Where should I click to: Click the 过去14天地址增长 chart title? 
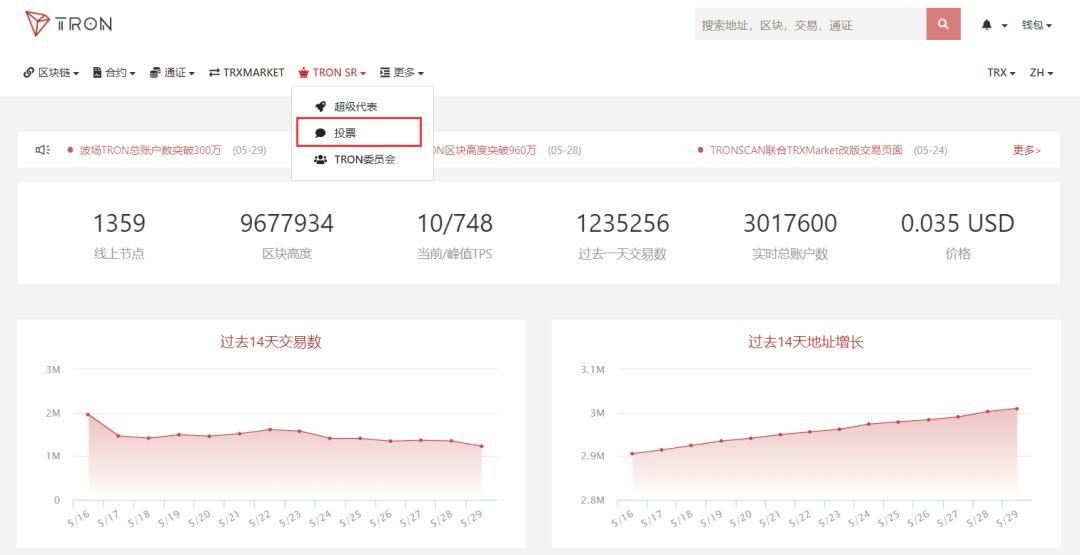806,342
